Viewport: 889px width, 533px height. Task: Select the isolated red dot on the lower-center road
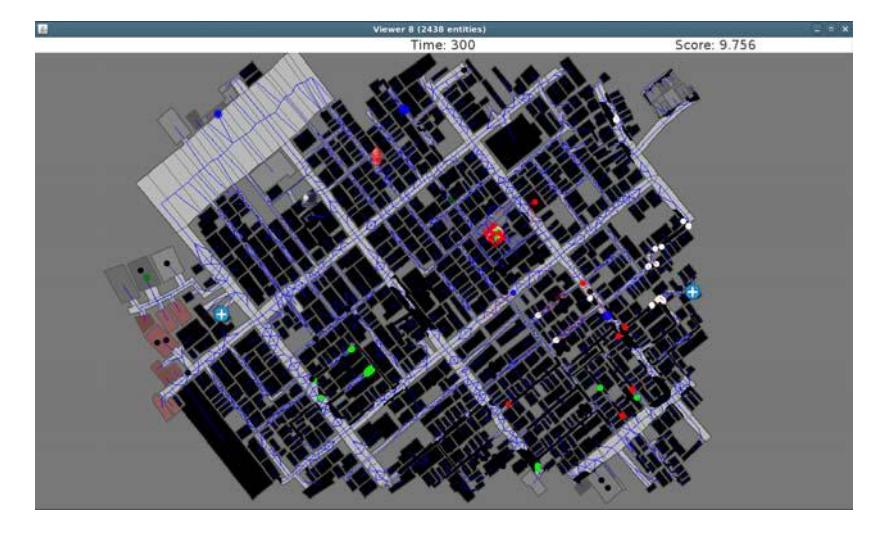pyautogui.click(x=508, y=404)
